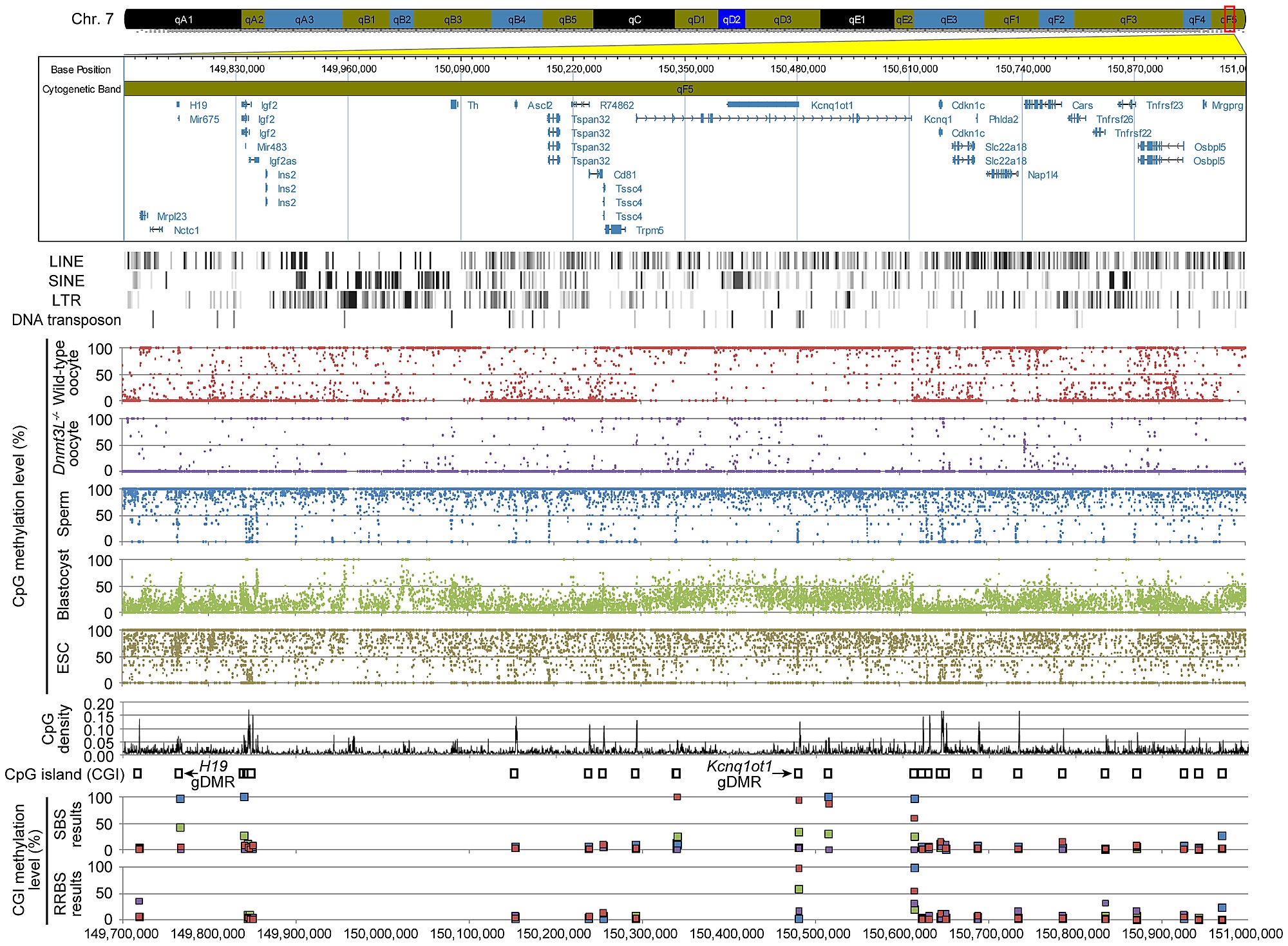
Task: Select the qA3 chromosome band
Action: click(x=303, y=19)
